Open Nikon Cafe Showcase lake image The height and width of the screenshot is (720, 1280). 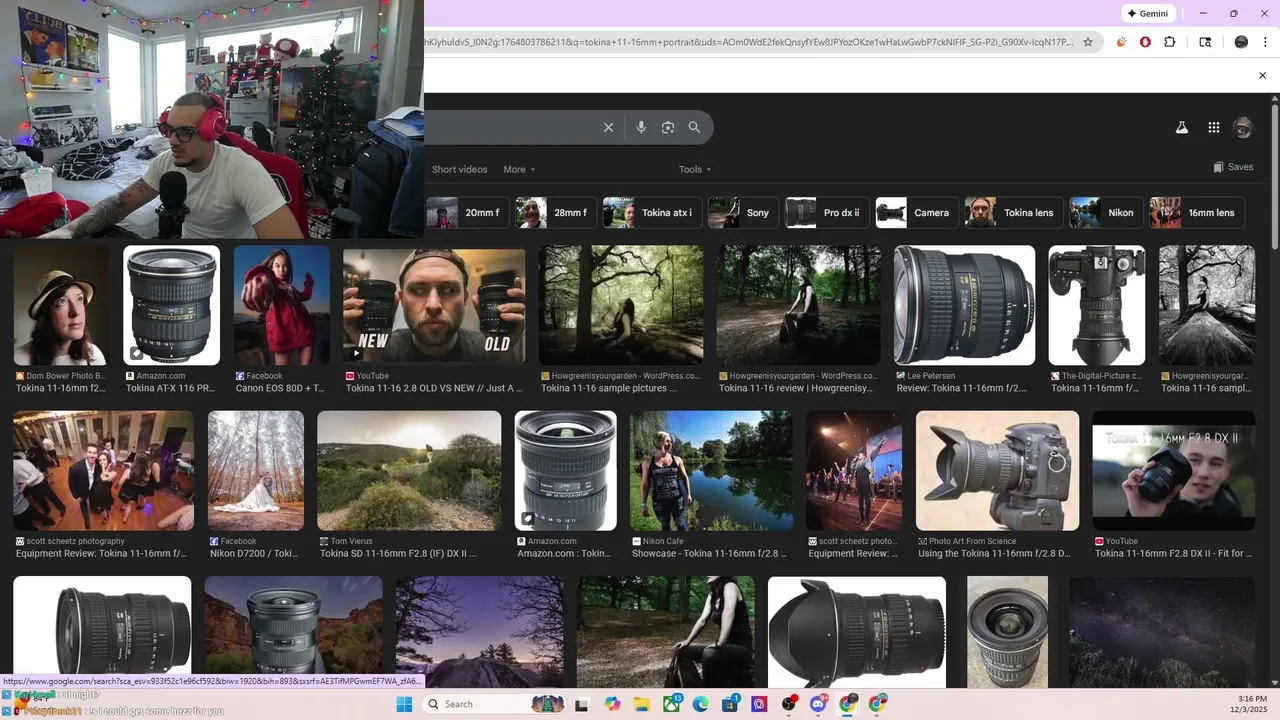(711, 470)
